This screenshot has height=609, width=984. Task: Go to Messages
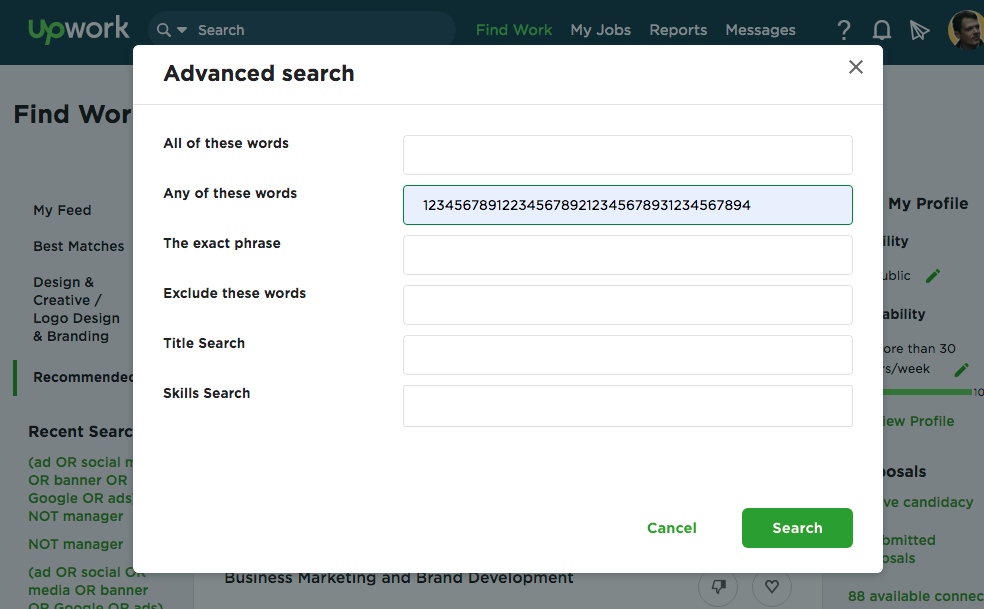pyautogui.click(x=760, y=30)
